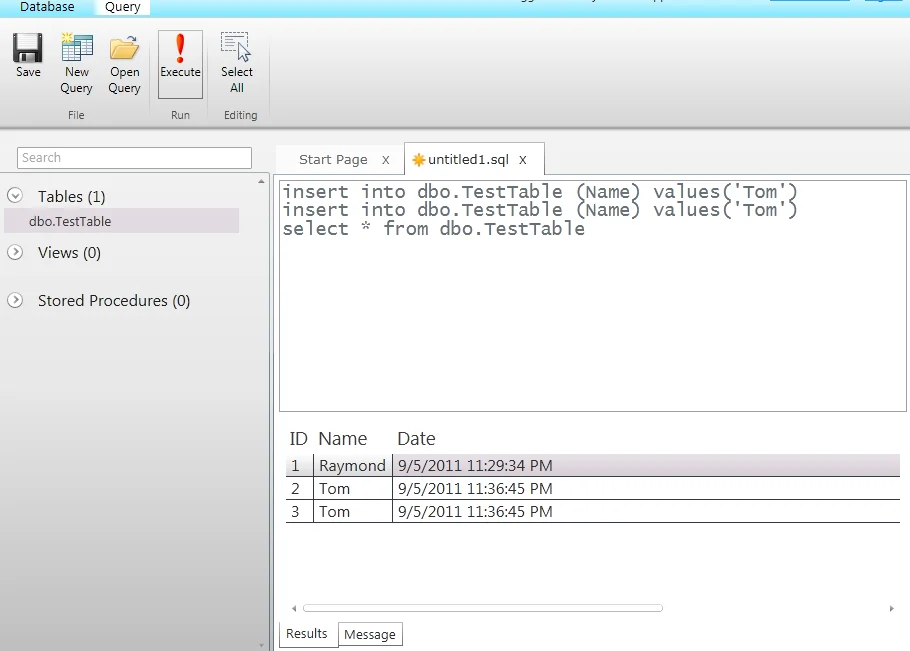Image resolution: width=910 pixels, height=651 pixels.
Task: Open the Start Page tab
Action: click(333, 160)
